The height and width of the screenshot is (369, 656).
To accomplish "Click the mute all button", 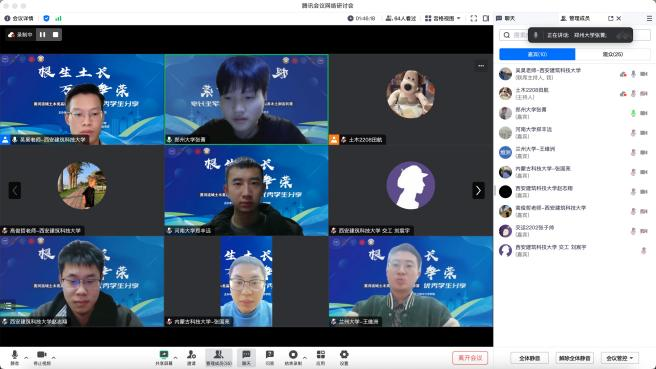I will click(x=530, y=358).
